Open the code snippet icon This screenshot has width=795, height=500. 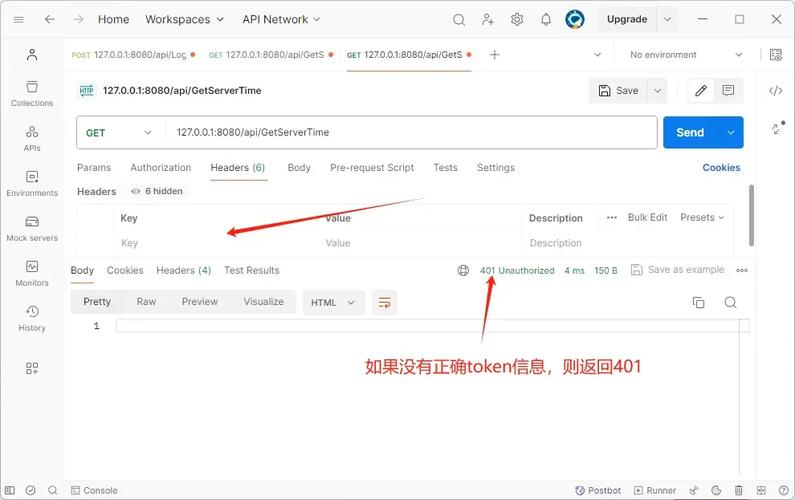776,91
